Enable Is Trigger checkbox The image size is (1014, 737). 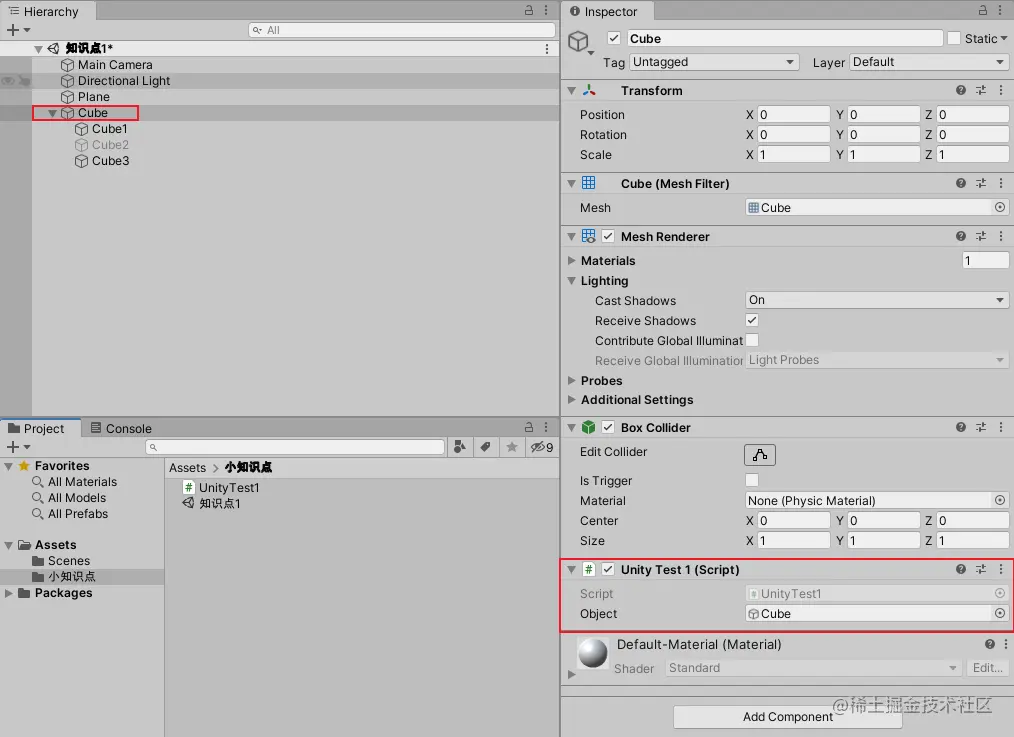[x=751, y=480]
